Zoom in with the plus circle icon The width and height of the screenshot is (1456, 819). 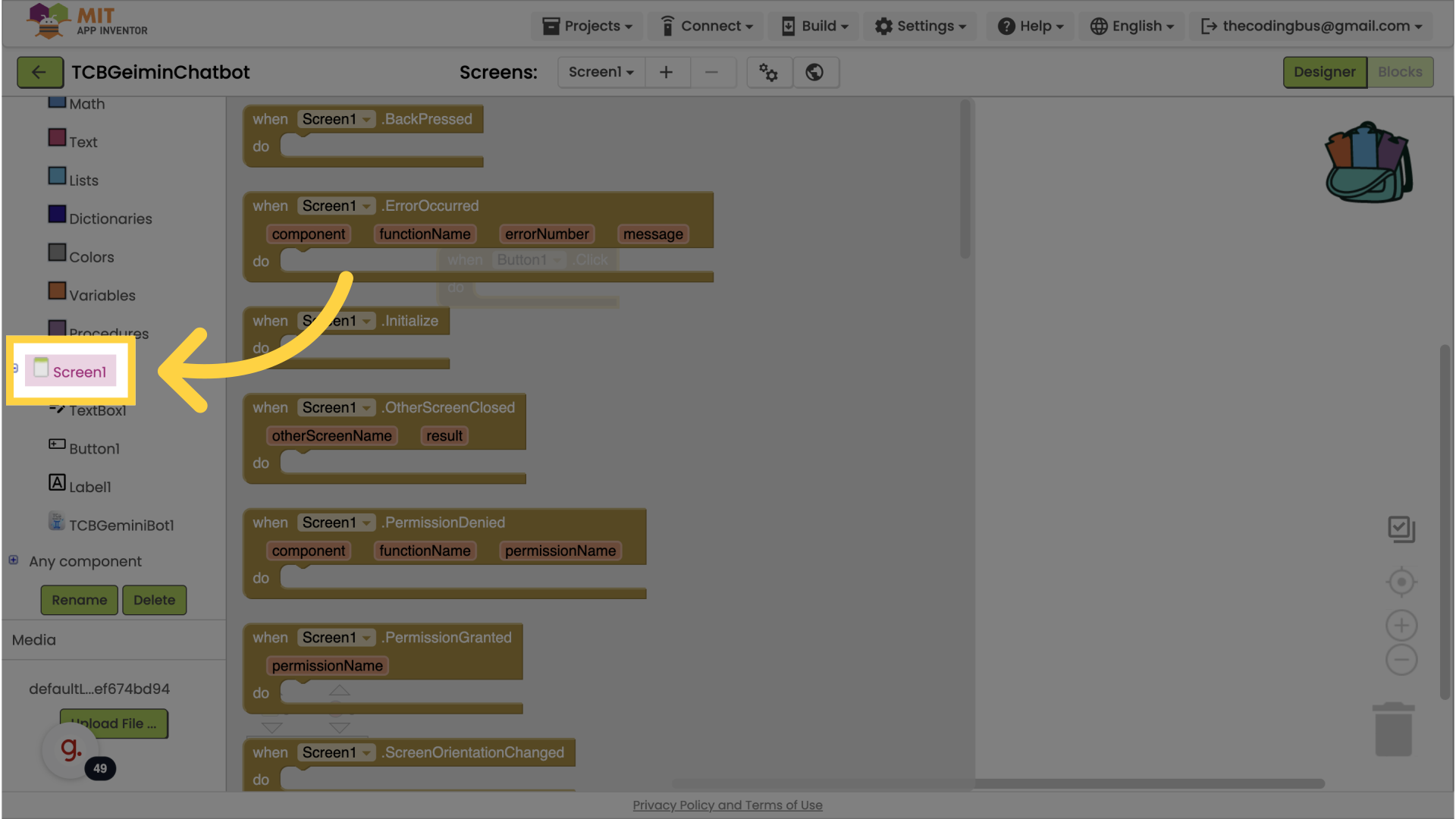pyautogui.click(x=1401, y=626)
